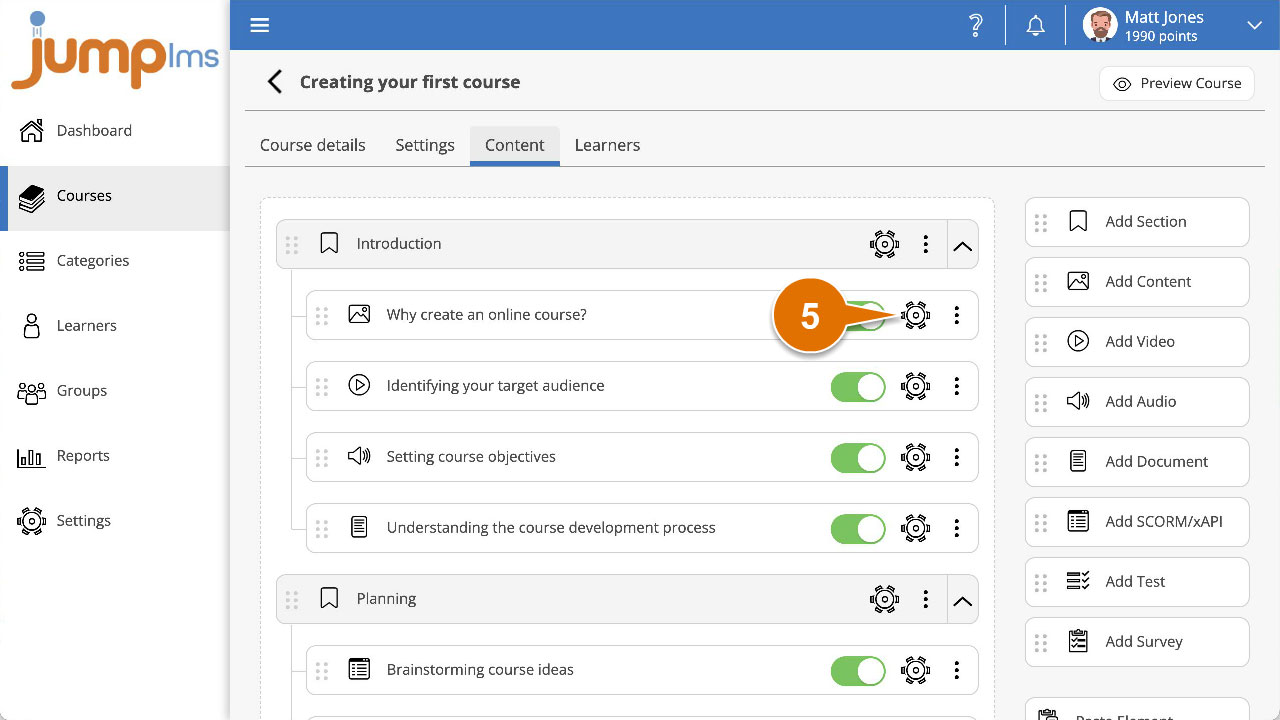Open notifications bell
The width and height of the screenshot is (1280, 720).
pos(1036,26)
